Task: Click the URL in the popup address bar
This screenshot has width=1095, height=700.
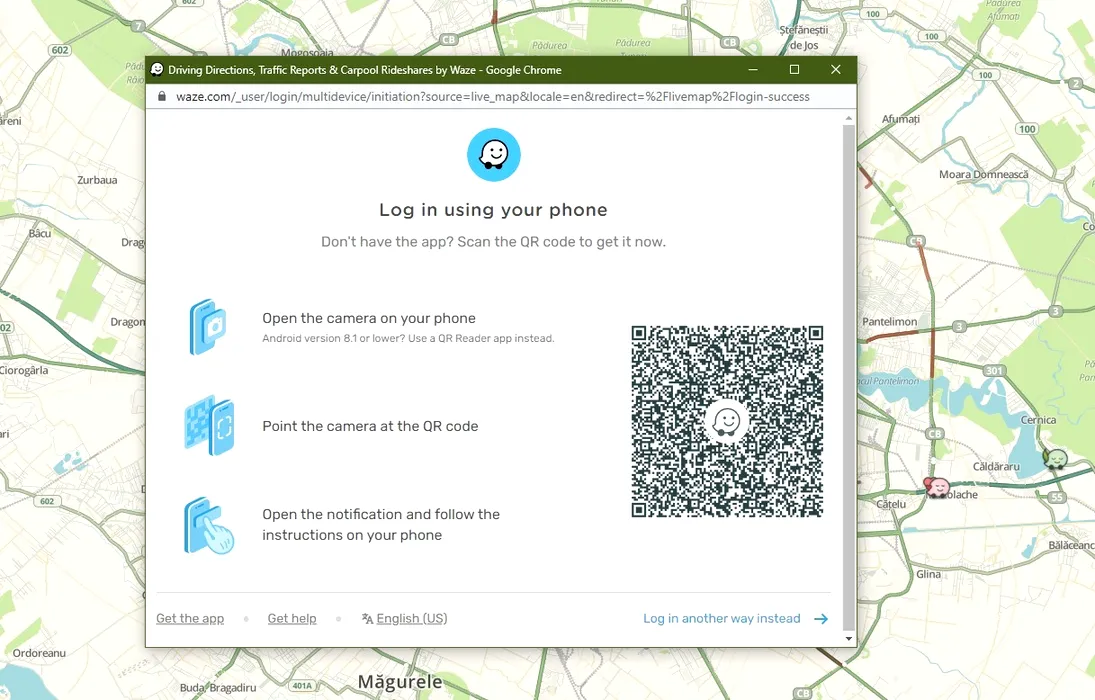Action: coord(493,96)
